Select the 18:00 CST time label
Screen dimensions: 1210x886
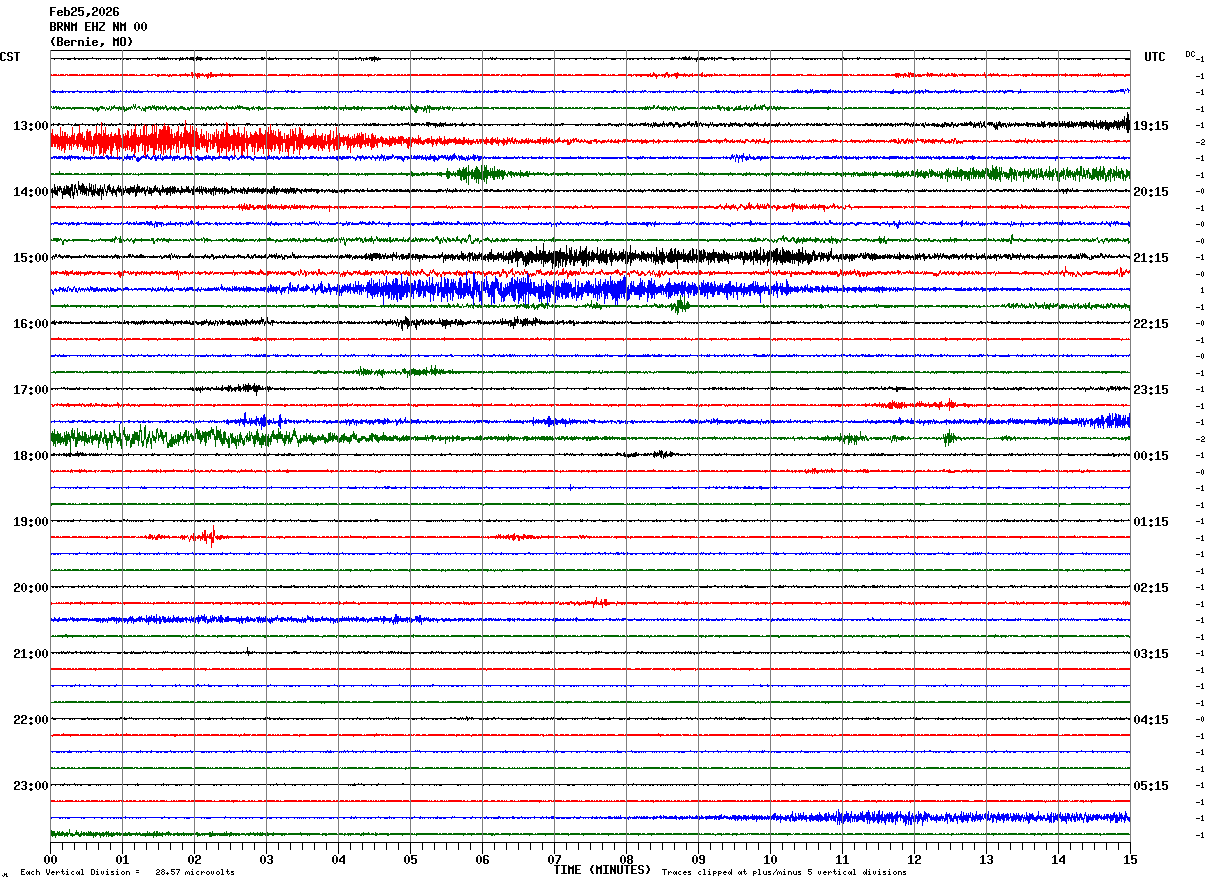31,456
